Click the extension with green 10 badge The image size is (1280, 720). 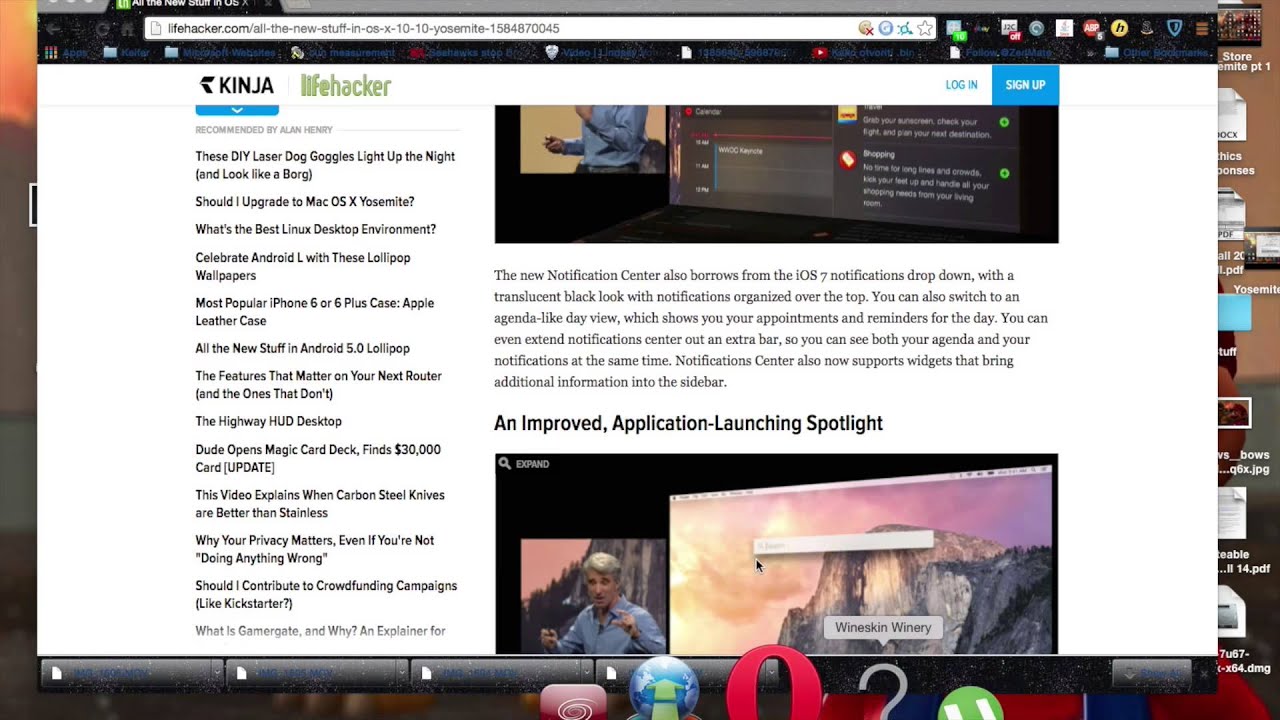[956, 30]
